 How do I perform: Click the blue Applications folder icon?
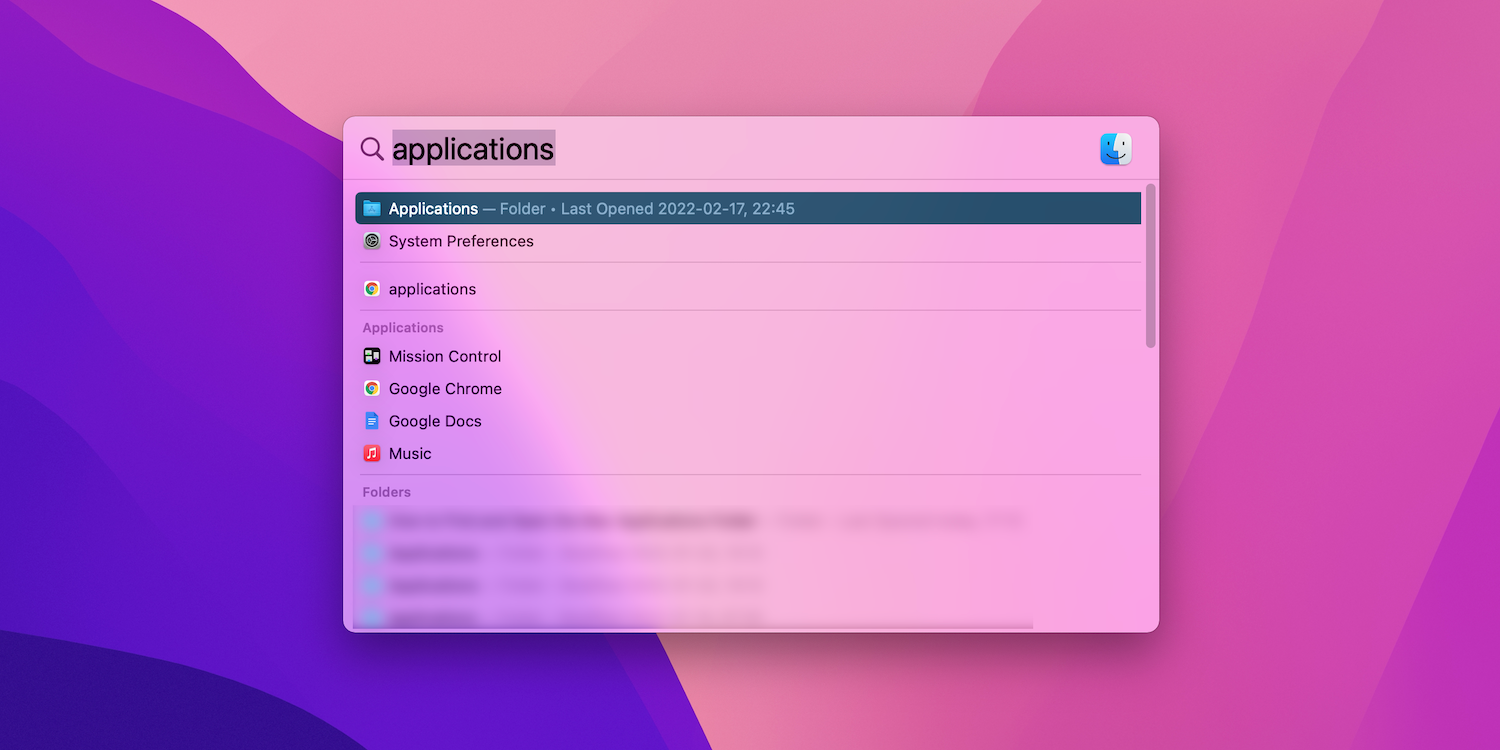coord(372,209)
